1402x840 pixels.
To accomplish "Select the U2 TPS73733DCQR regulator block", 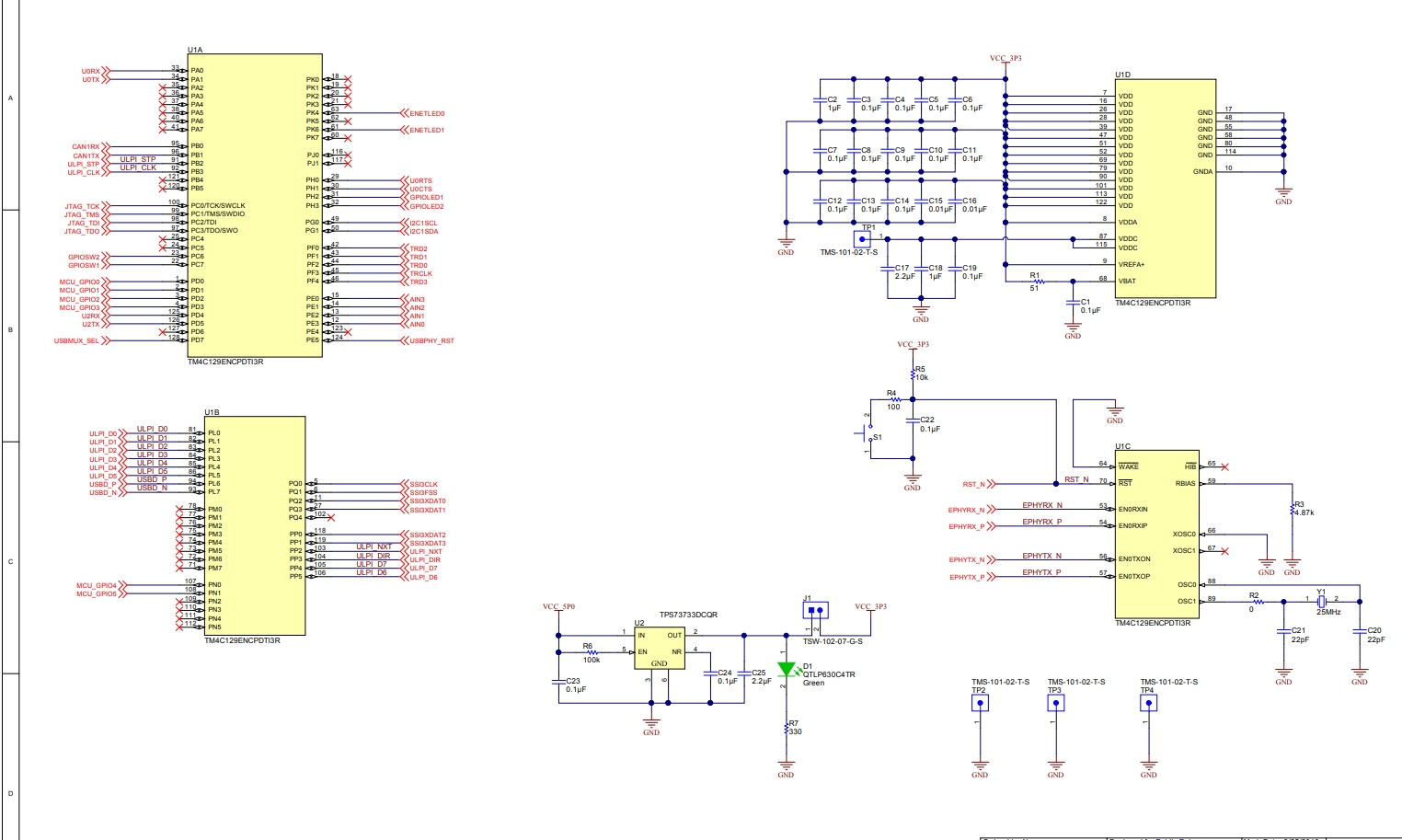I will click(x=660, y=648).
